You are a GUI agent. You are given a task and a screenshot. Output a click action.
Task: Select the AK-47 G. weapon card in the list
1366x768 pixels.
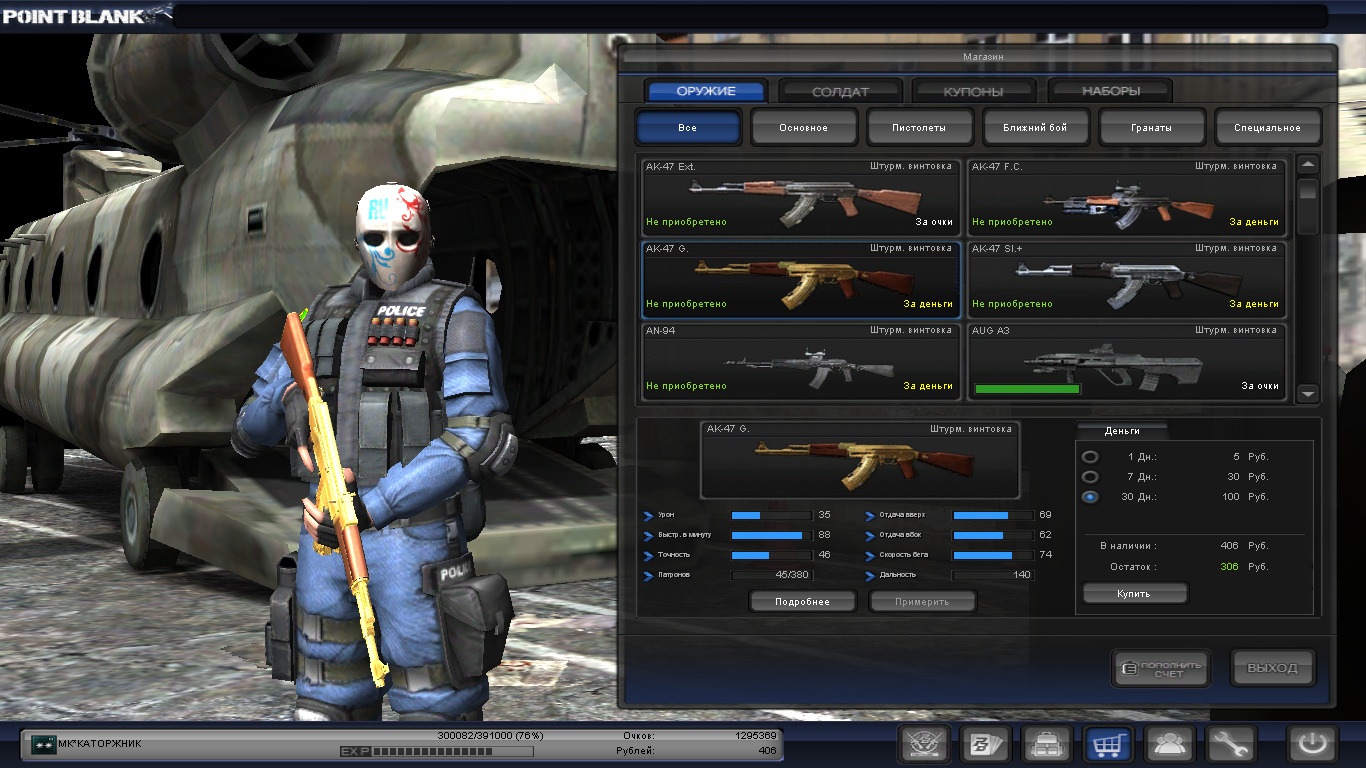(x=799, y=279)
